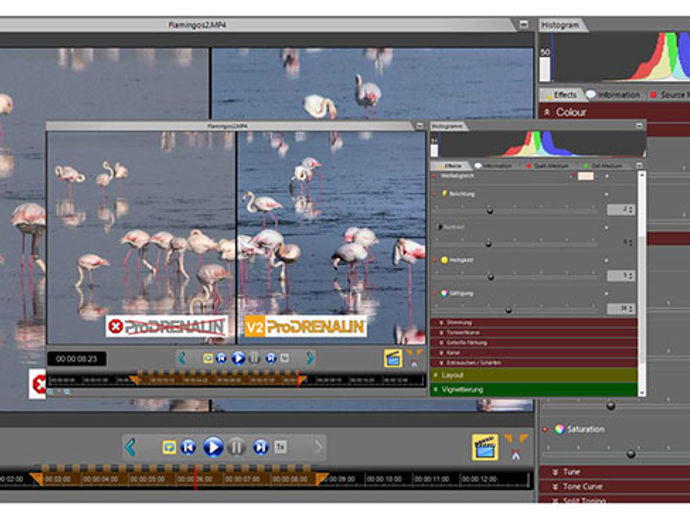Click the Belichtung slider handle
Image resolution: width=690 pixels, height=518 pixels.
(490, 211)
